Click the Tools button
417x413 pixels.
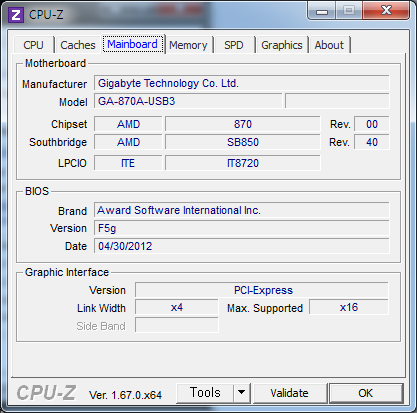tap(205, 393)
